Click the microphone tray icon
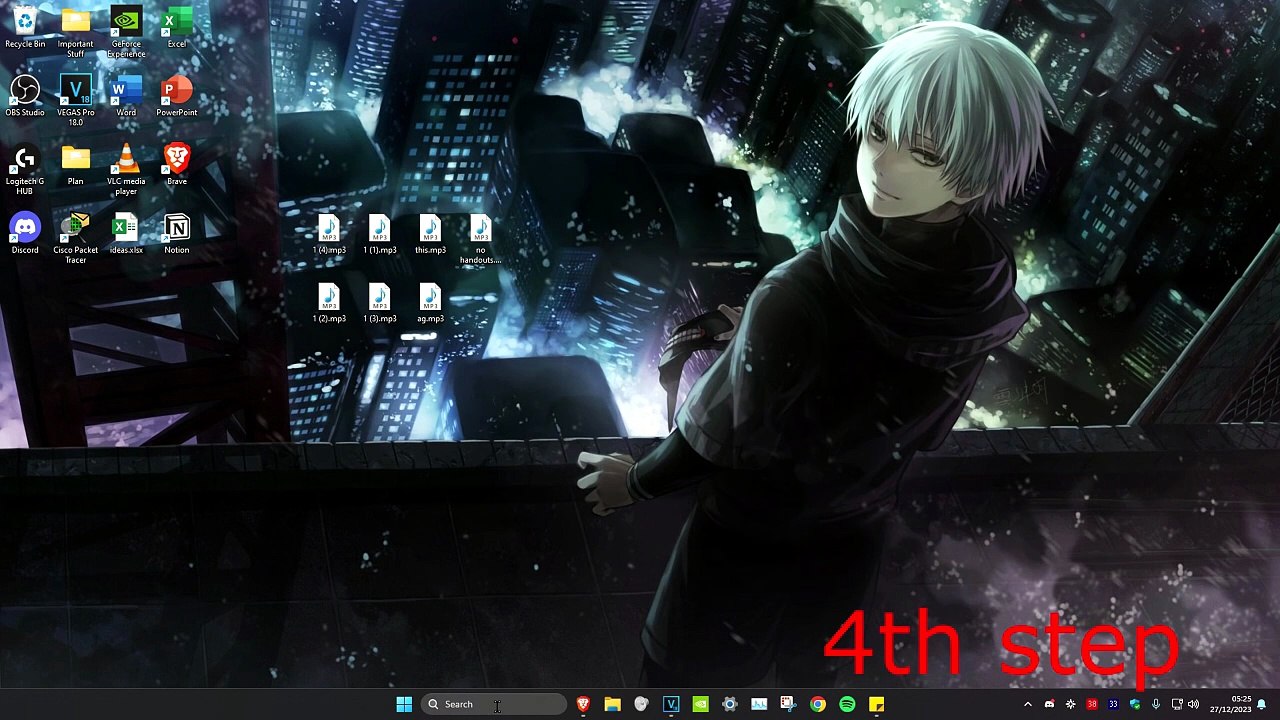 tap(1156, 704)
